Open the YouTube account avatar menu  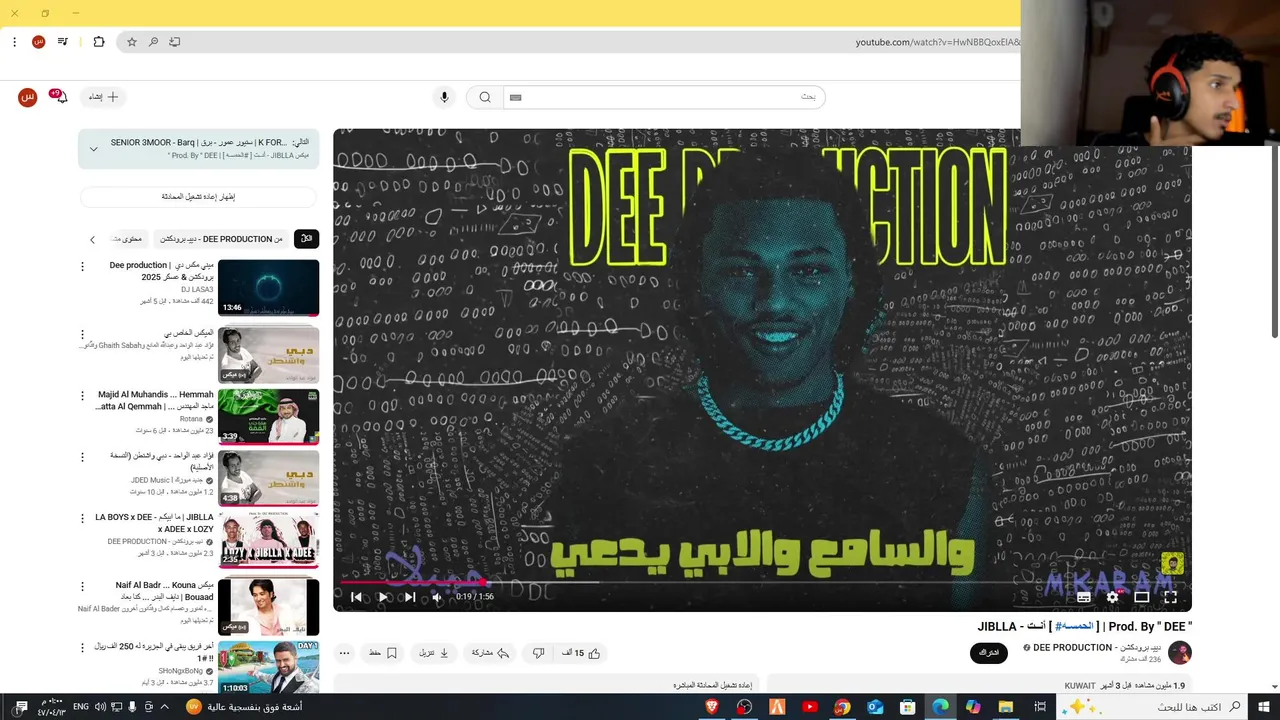pyautogui.click(x=28, y=97)
